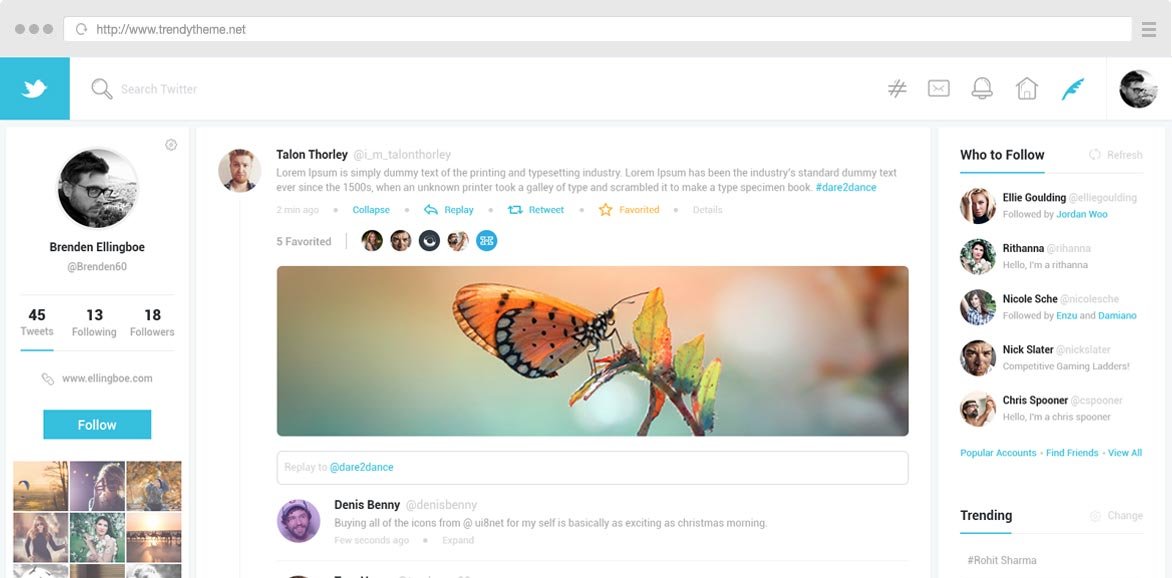Viewport: 1172px width, 578px height.
Task: Toggle the Favorited star on Talon's tweet
Action: coord(629,210)
